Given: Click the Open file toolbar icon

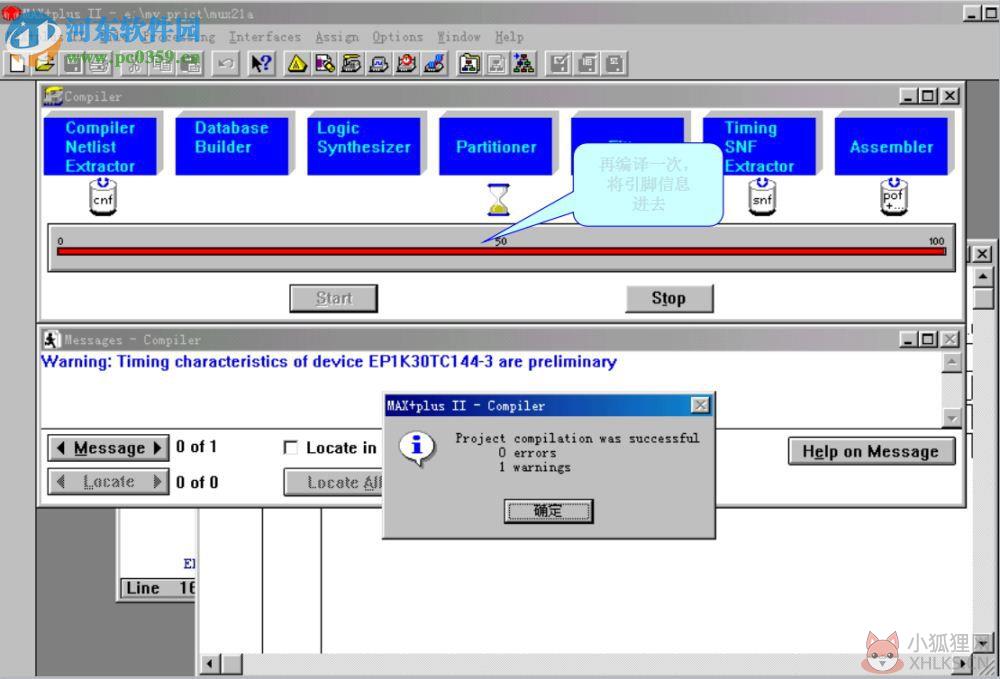Looking at the screenshot, I should coord(45,63).
